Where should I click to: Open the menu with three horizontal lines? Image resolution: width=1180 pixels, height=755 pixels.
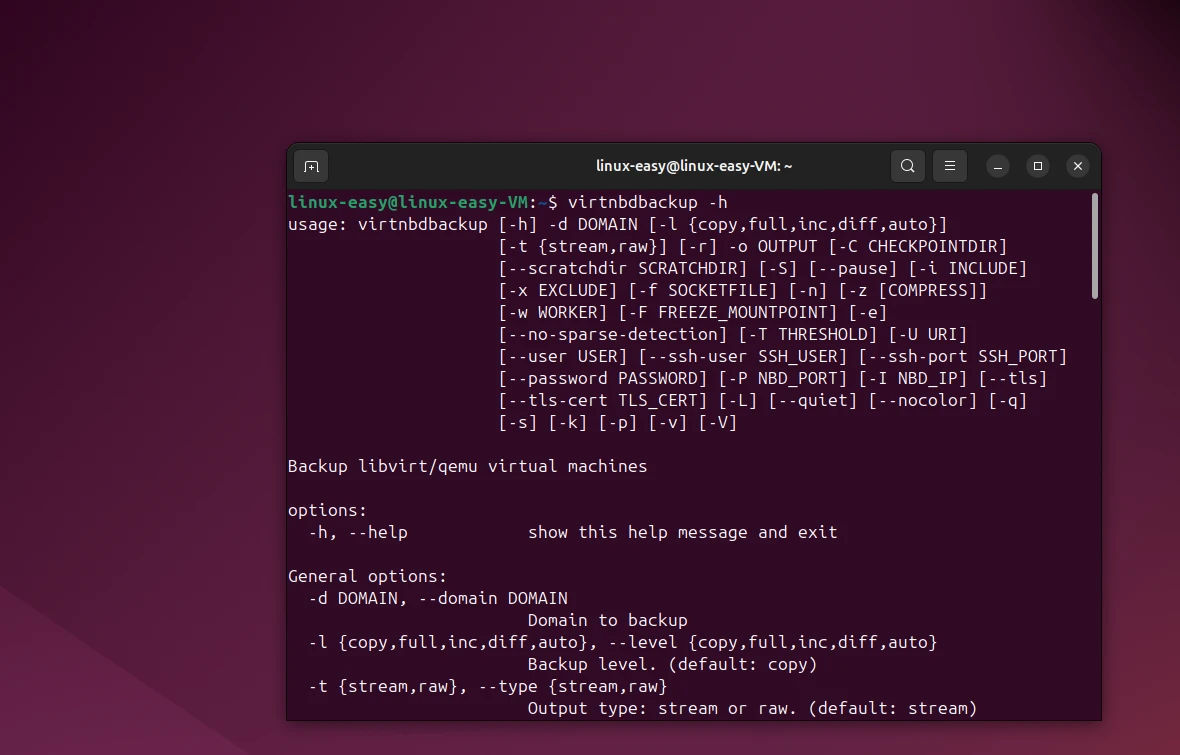coord(949,166)
